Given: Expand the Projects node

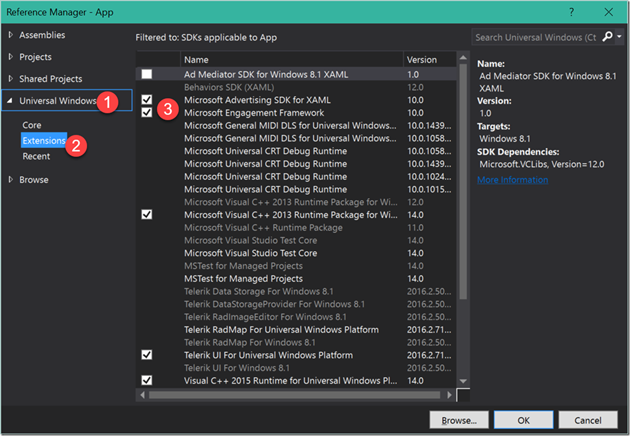Looking at the screenshot, I should click(x=10, y=57).
